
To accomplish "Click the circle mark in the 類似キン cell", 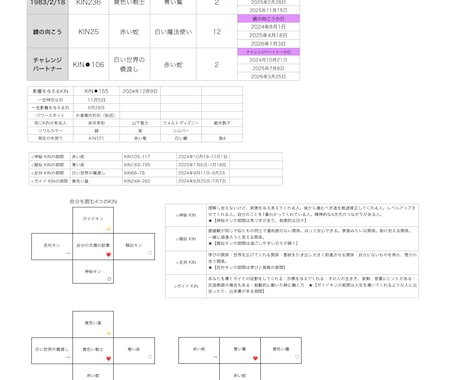I will pos(150,253).
